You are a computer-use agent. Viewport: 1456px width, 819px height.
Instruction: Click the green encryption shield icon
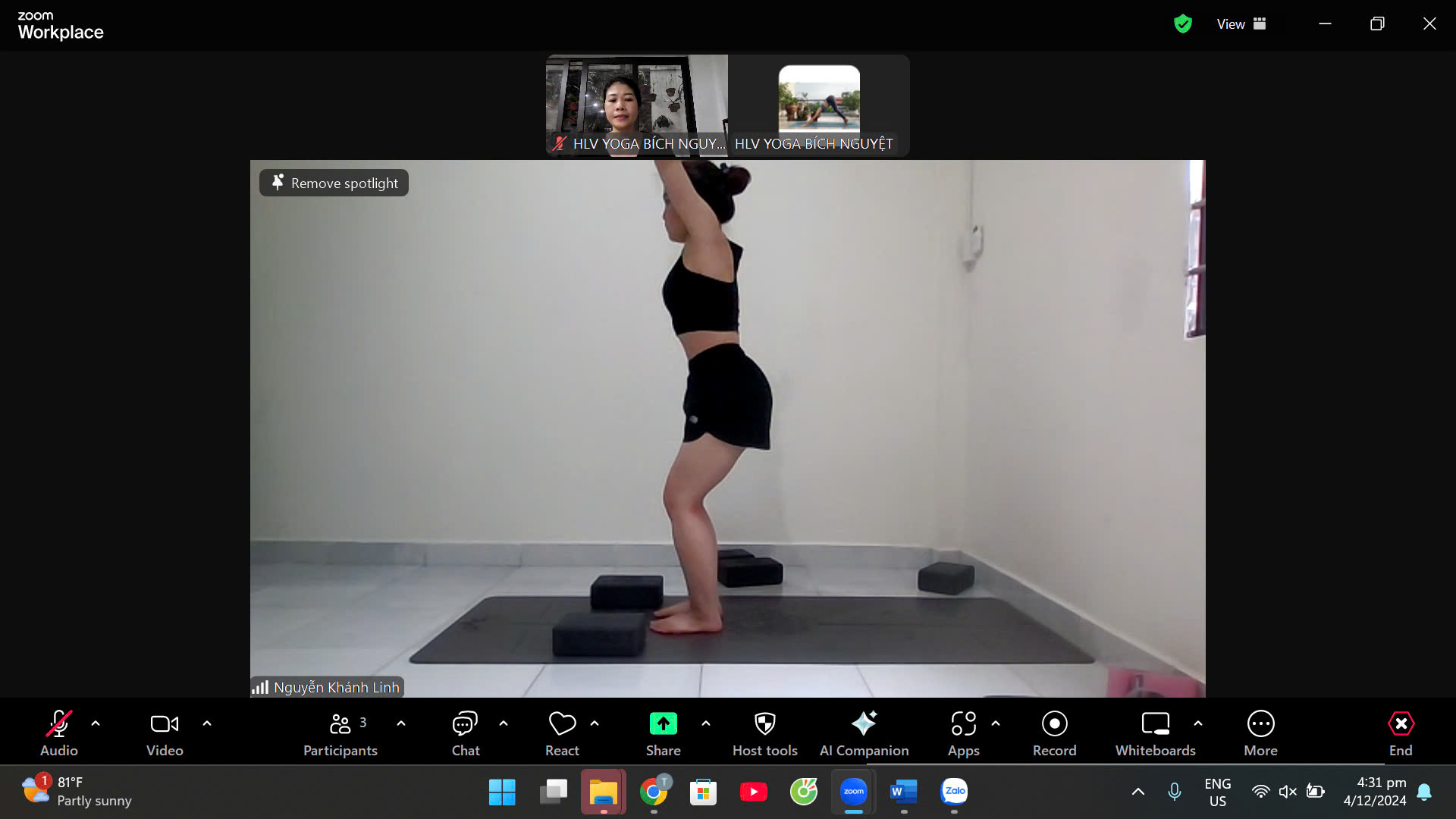1182,24
